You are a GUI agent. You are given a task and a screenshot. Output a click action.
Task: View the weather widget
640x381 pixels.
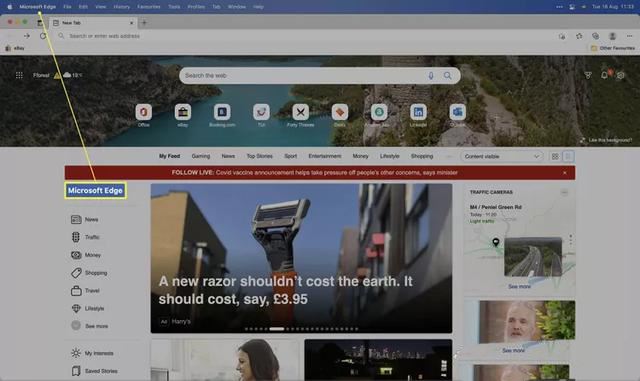58,75
